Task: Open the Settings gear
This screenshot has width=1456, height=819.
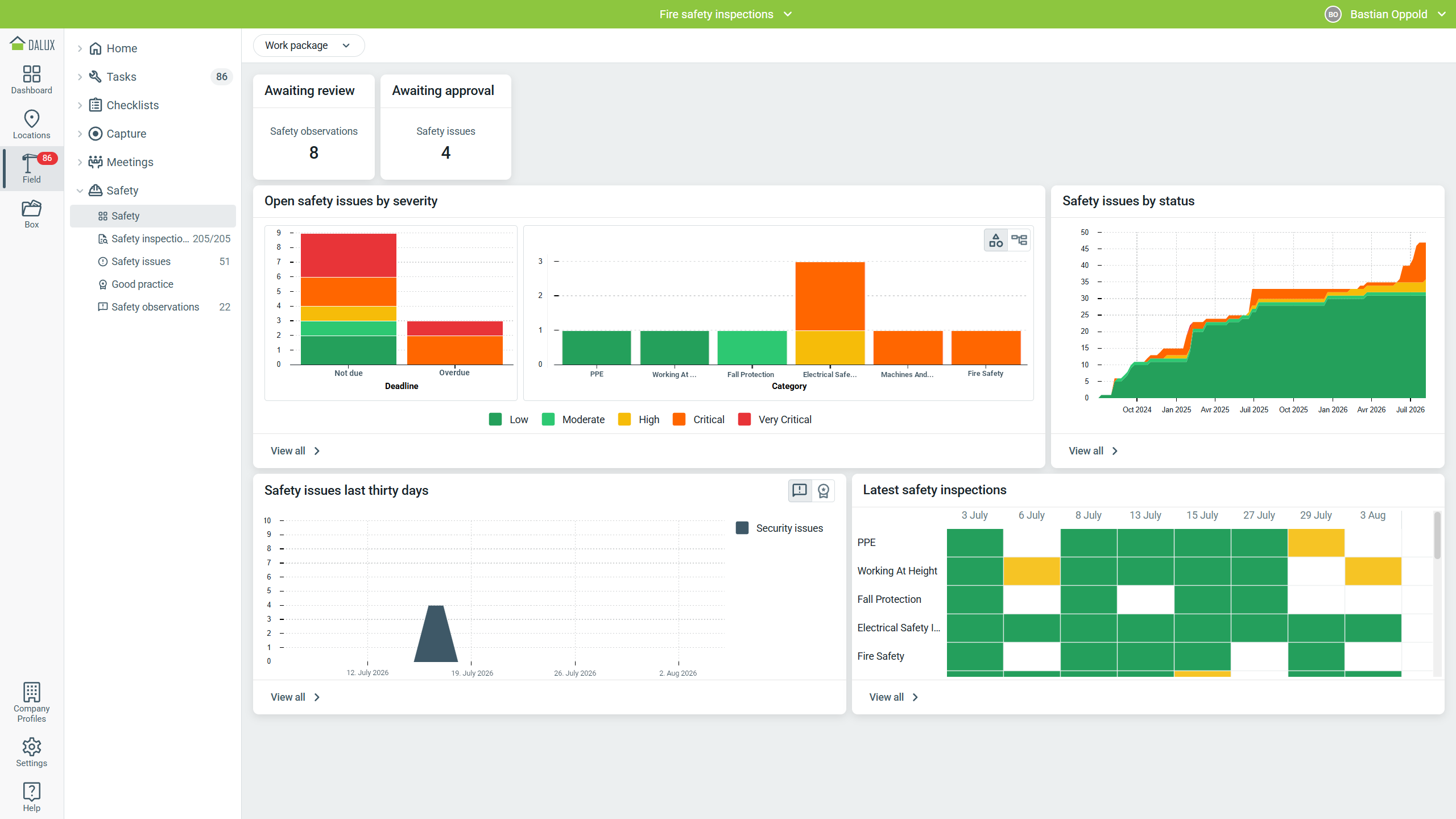Action: coord(31,752)
